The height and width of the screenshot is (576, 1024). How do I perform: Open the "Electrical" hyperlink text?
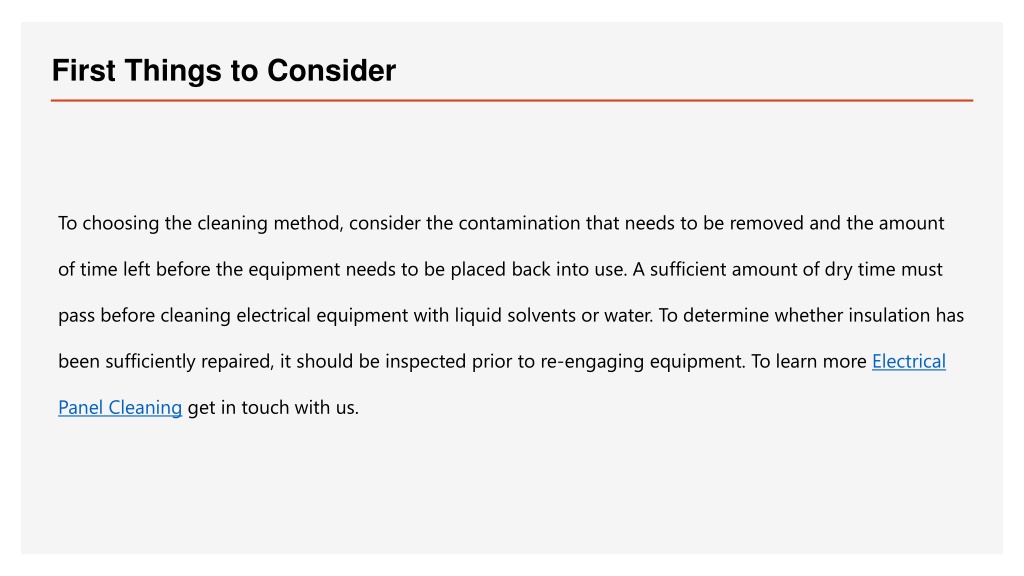[908, 361]
